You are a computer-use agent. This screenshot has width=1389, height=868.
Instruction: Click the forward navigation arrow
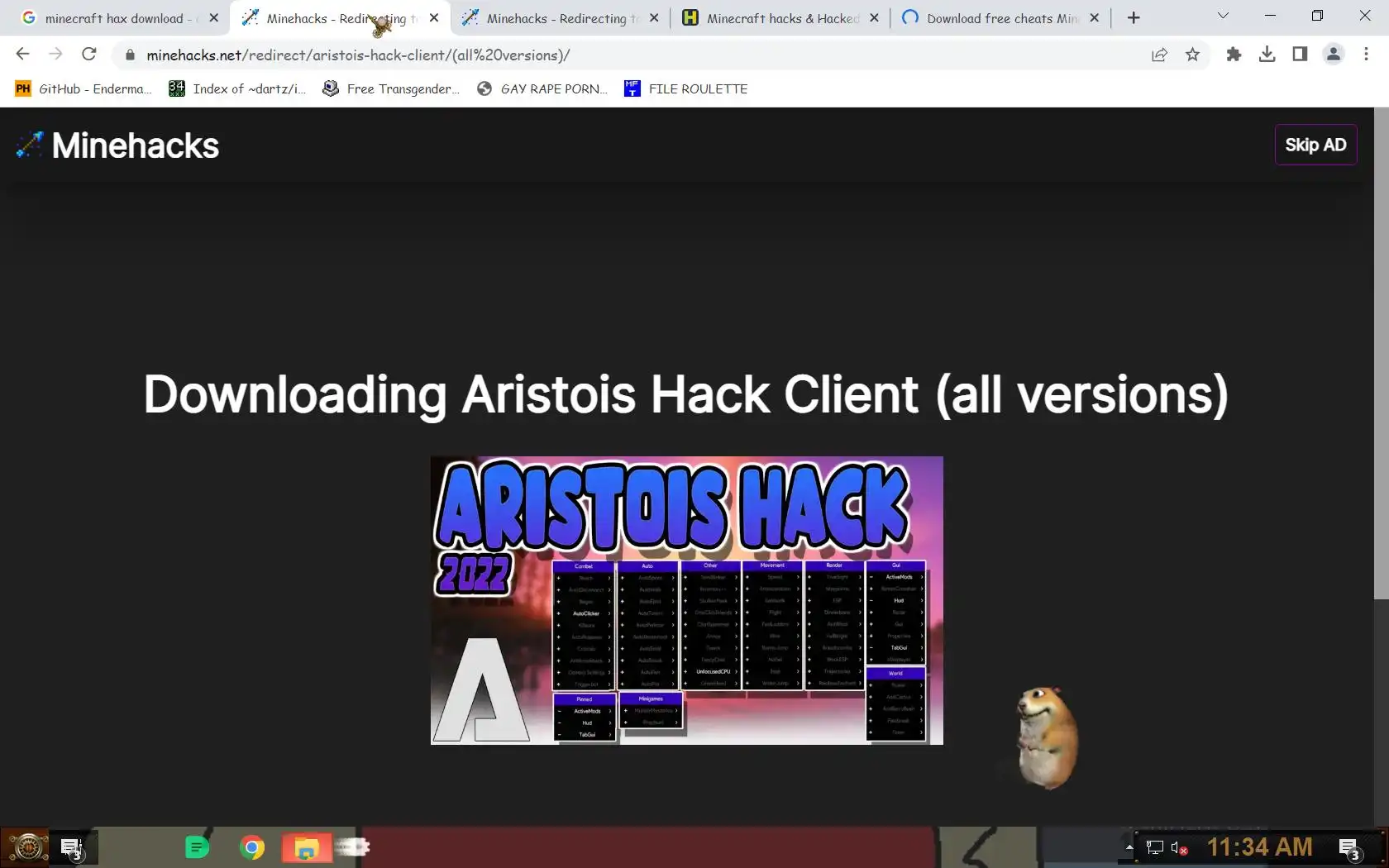pos(55,55)
